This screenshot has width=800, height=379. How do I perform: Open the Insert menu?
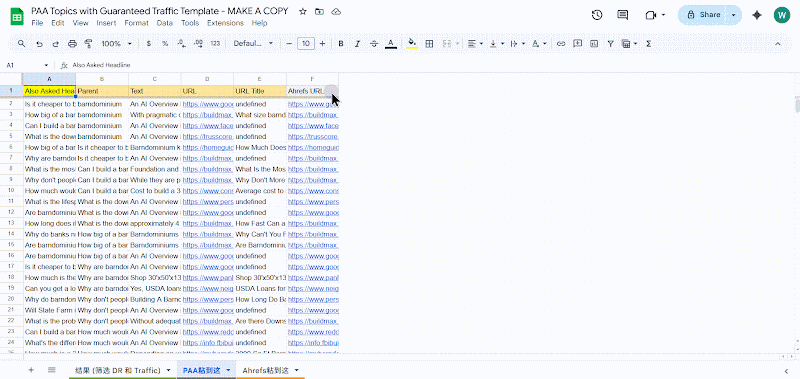[106, 23]
